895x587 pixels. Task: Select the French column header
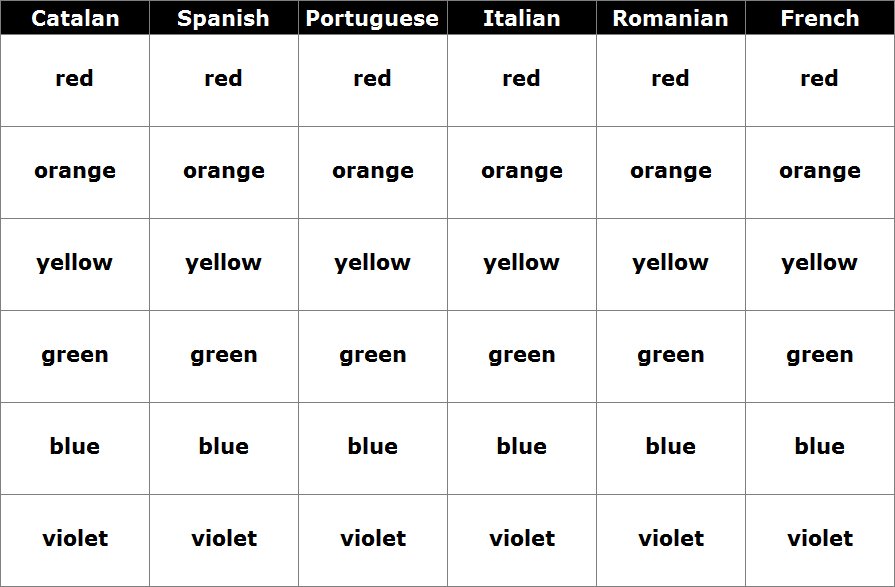(820, 18)
